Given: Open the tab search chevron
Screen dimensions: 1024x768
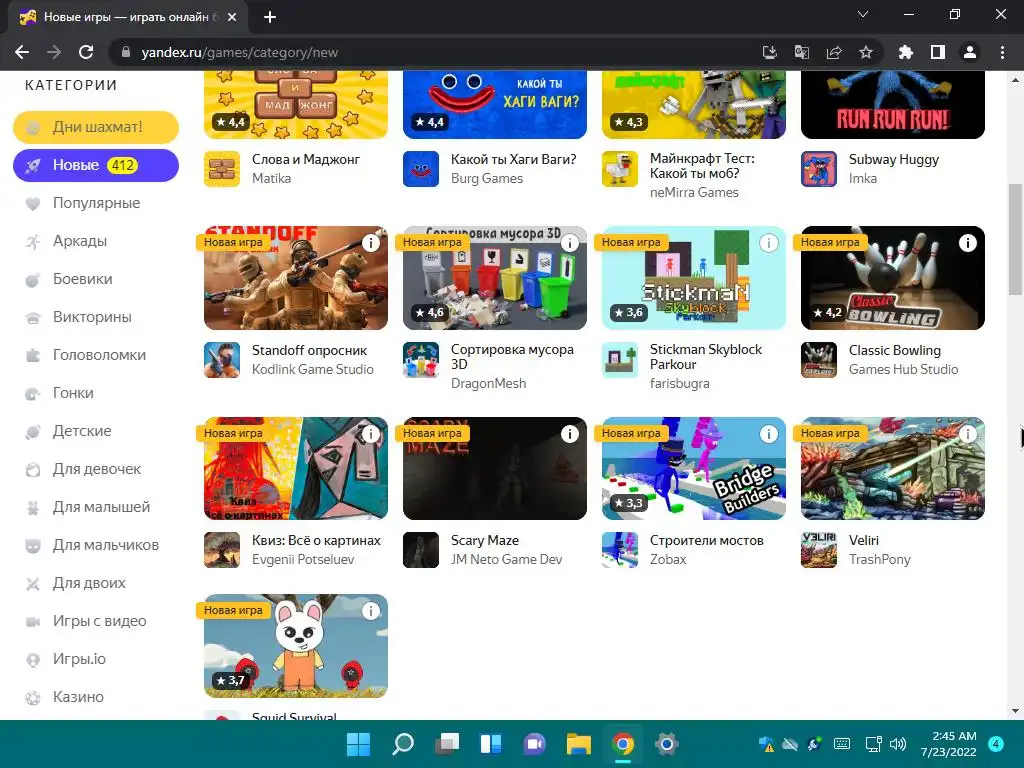Looking at the screenshot, I should point(863,14).
